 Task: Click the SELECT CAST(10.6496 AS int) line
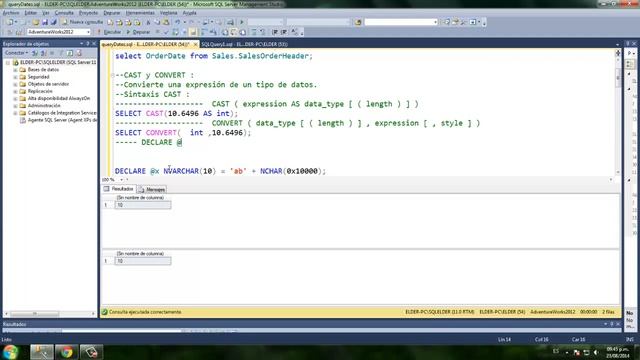click(x=176, y=113)
